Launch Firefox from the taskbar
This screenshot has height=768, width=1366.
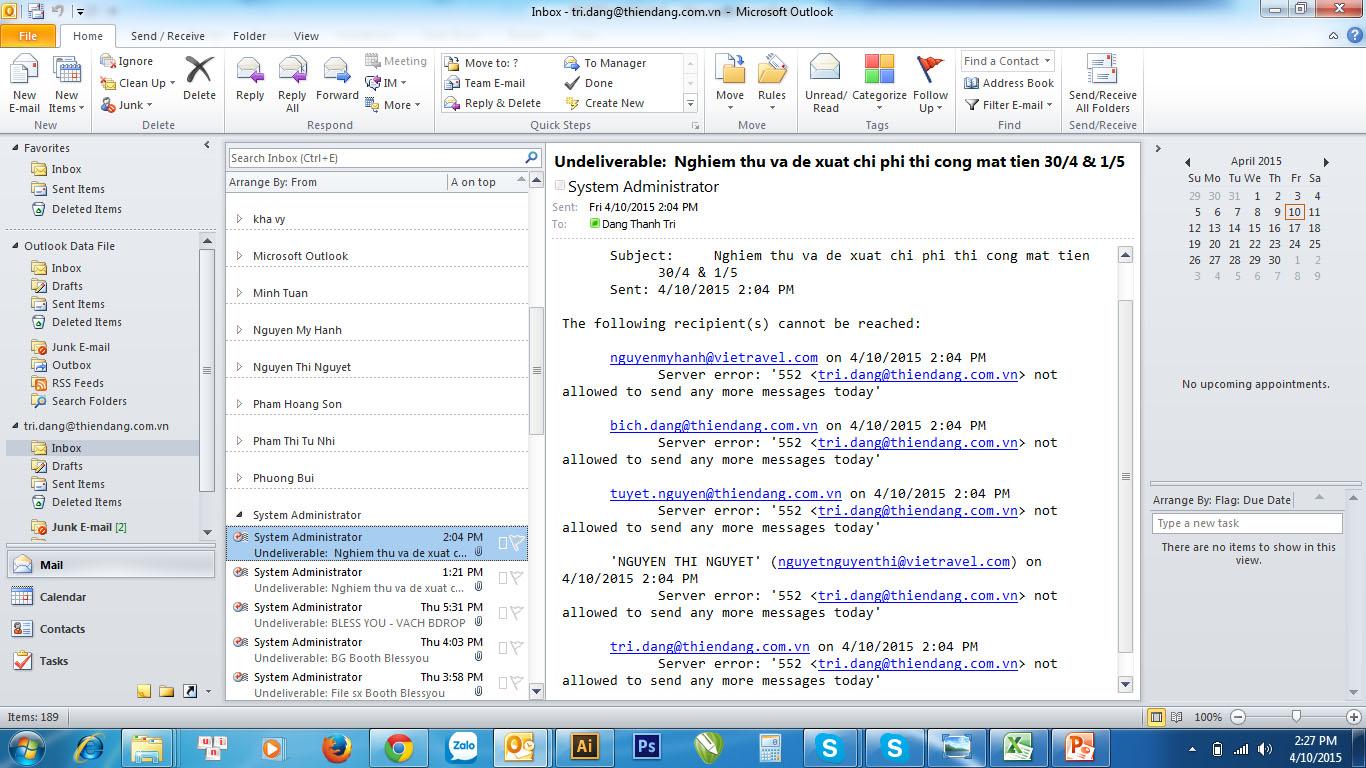tap(336, 747)
